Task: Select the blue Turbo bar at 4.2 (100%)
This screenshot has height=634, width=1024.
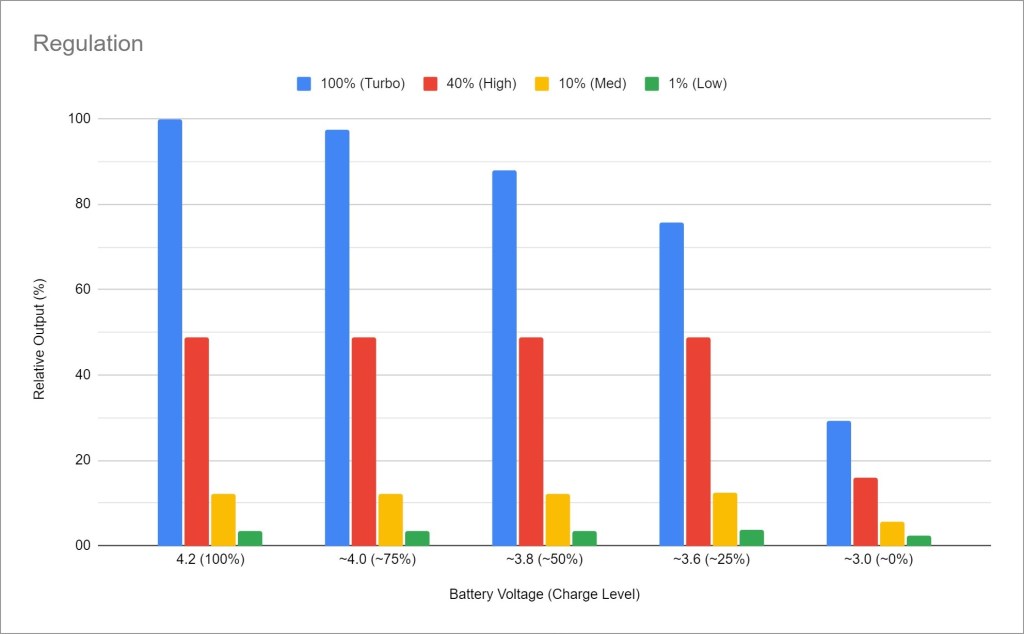Action: click(x=170, y=332)
